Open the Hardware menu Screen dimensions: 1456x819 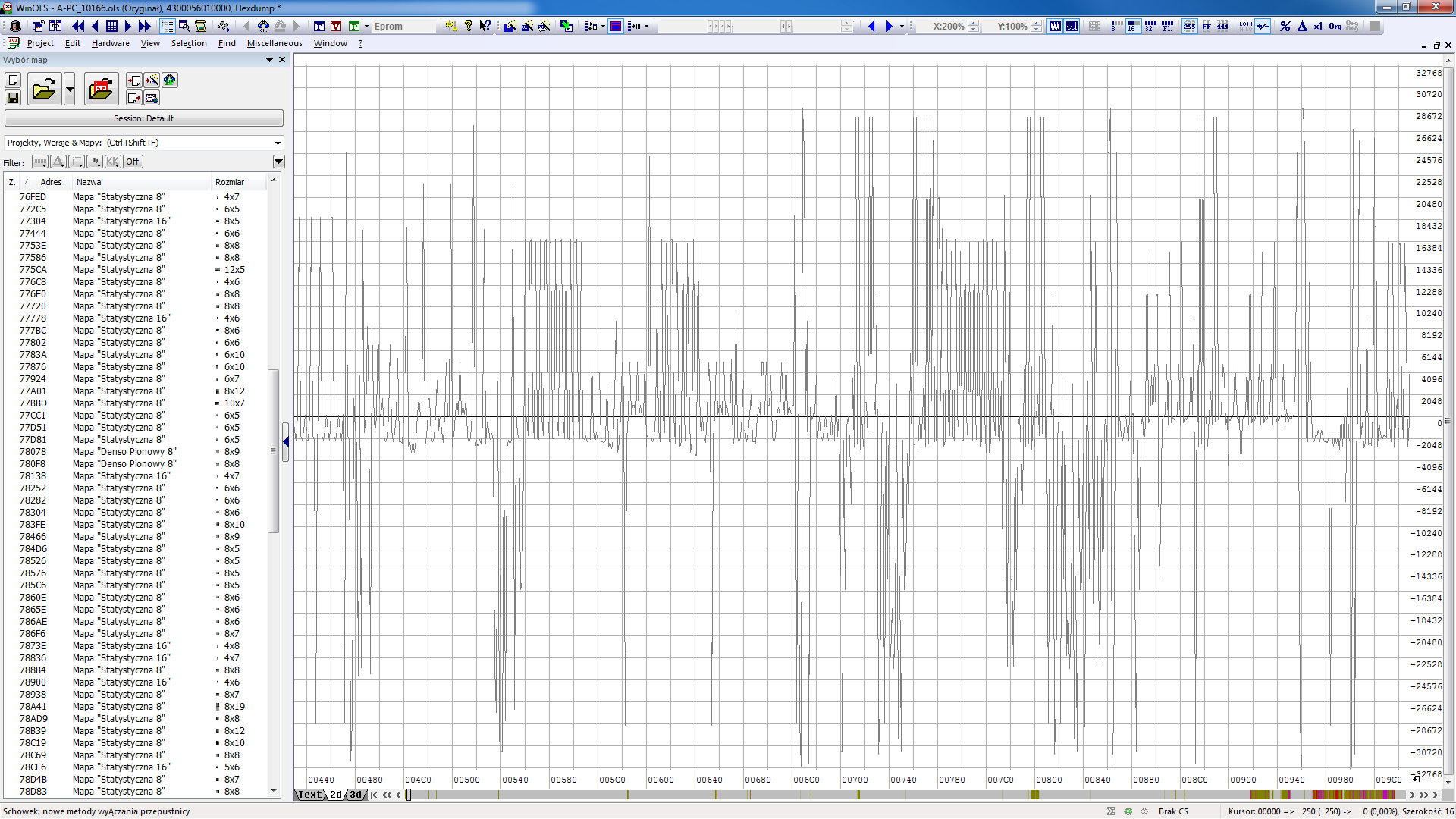click(x=110, y=43)
